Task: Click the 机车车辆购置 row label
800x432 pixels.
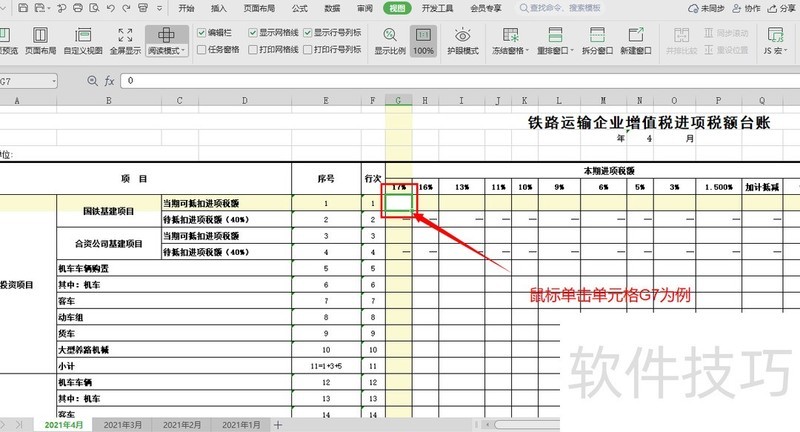Action: pyautogui.click(x=83, y=268)
